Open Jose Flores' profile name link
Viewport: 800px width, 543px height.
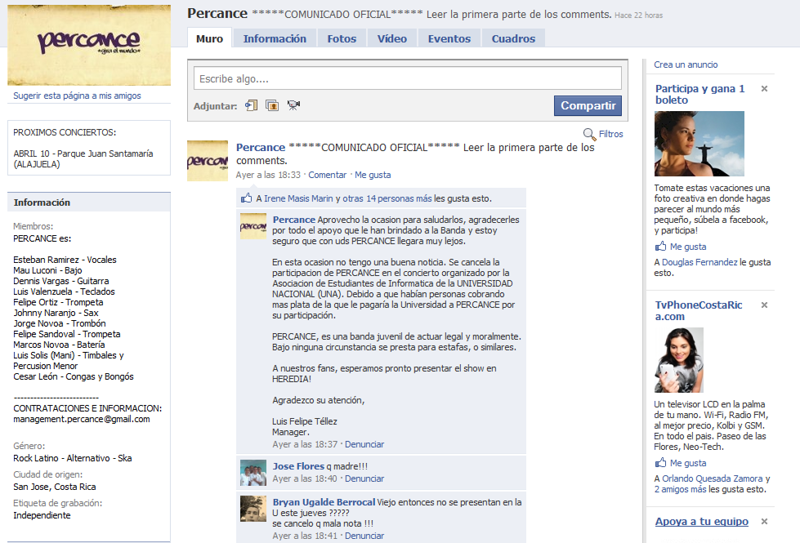(x=298, y=466)
